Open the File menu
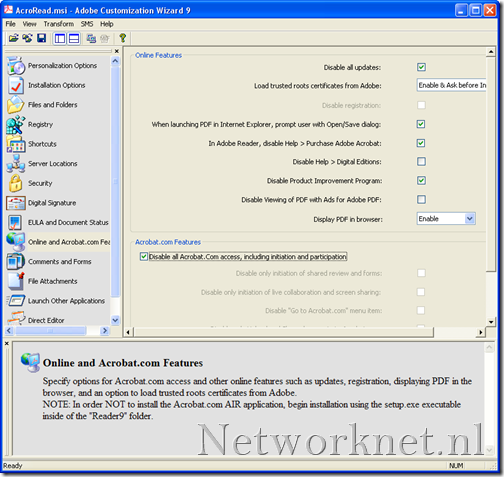The height and width of the screenshot is (477, 504). point(10,24)
